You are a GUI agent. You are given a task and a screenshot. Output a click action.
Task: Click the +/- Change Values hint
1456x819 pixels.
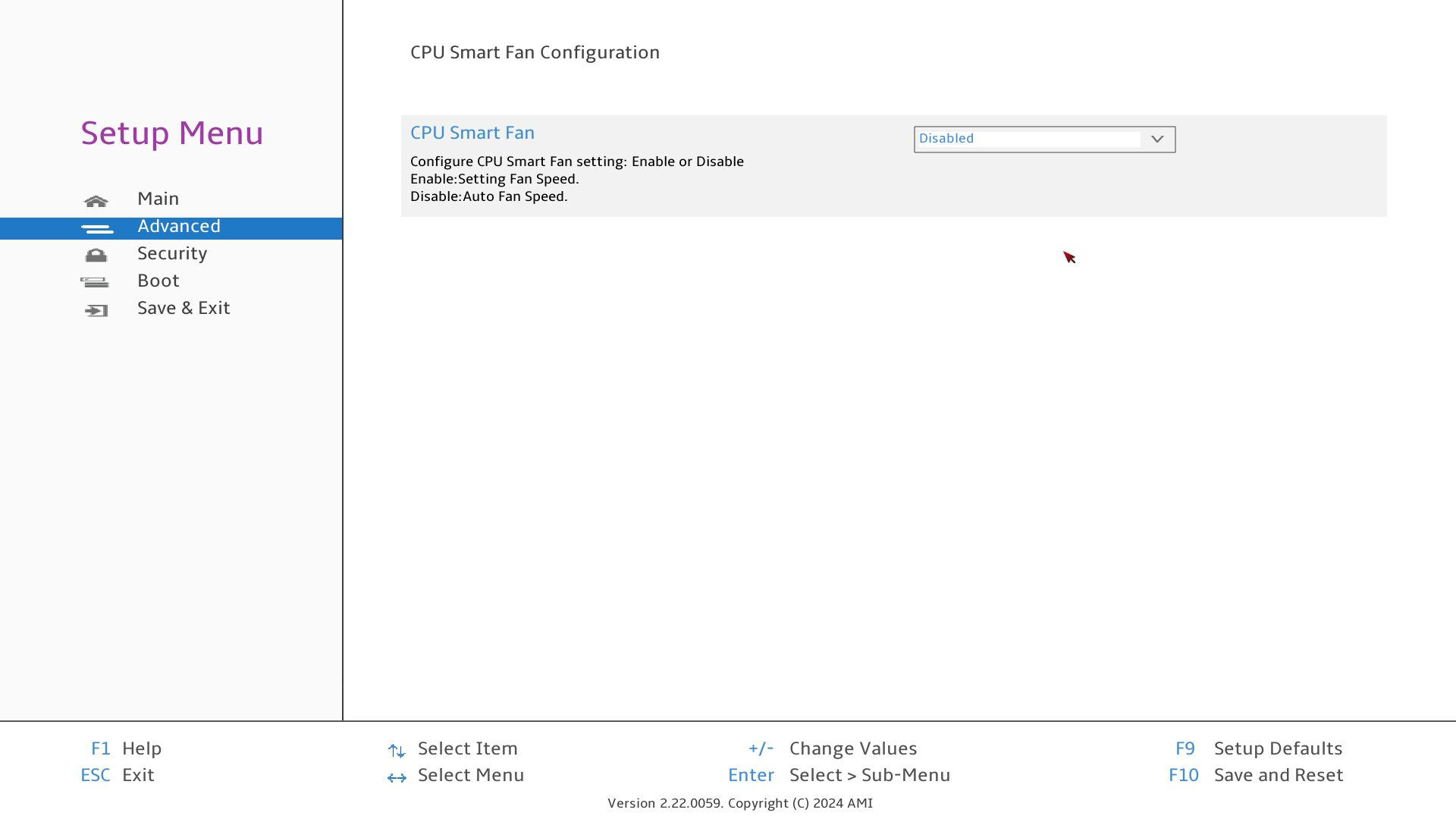[x=833, y=748]
